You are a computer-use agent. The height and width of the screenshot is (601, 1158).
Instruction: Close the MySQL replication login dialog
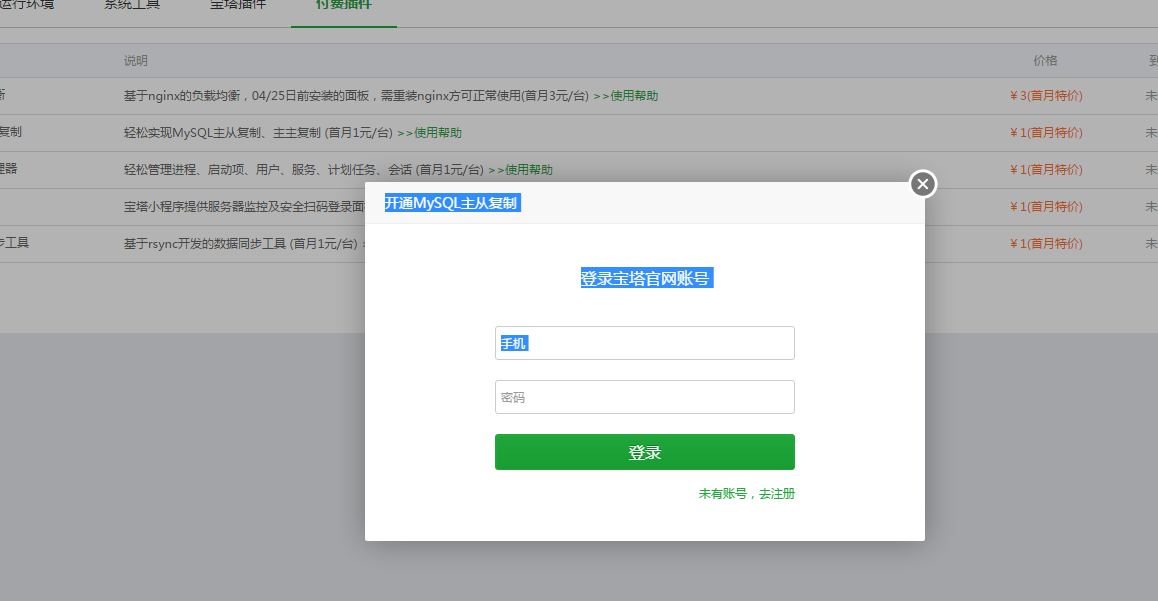click(922, 184)
